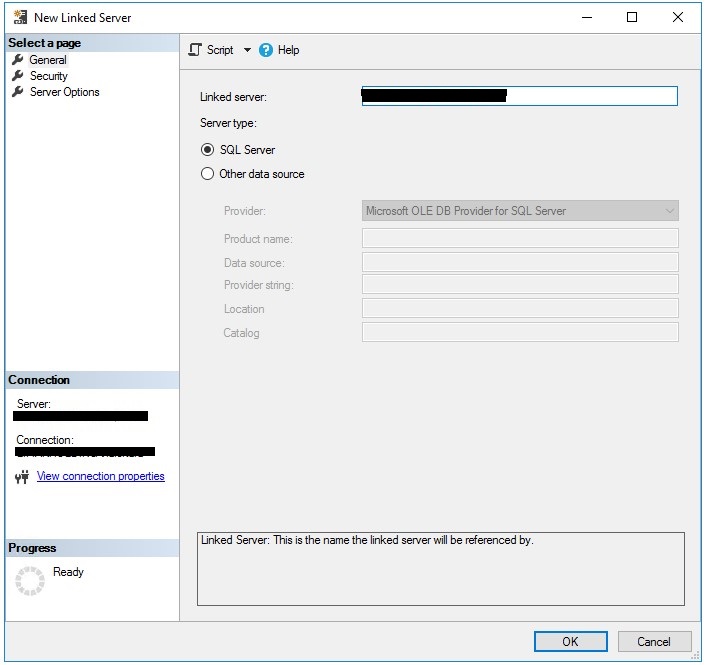The image size is (706, 665).
Task: Select the Other data source option
Action: [x=208, y=174]
